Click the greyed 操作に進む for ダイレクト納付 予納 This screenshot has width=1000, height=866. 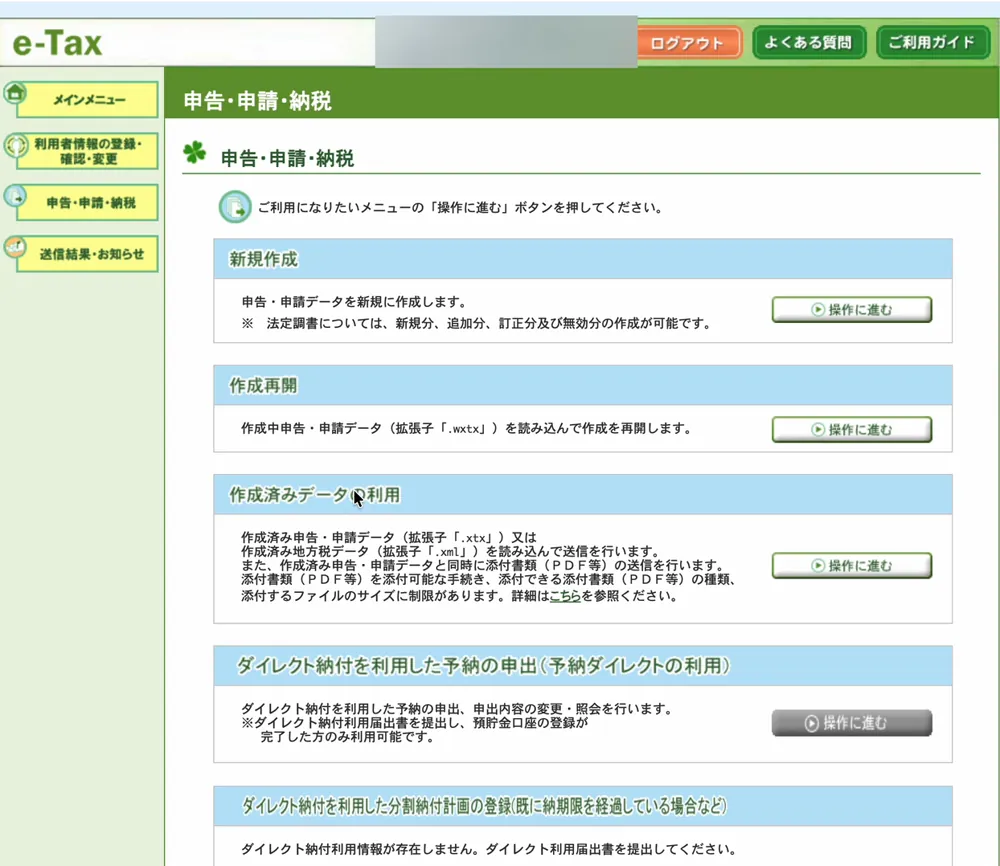pyautogui.click(x=851, y=723)
